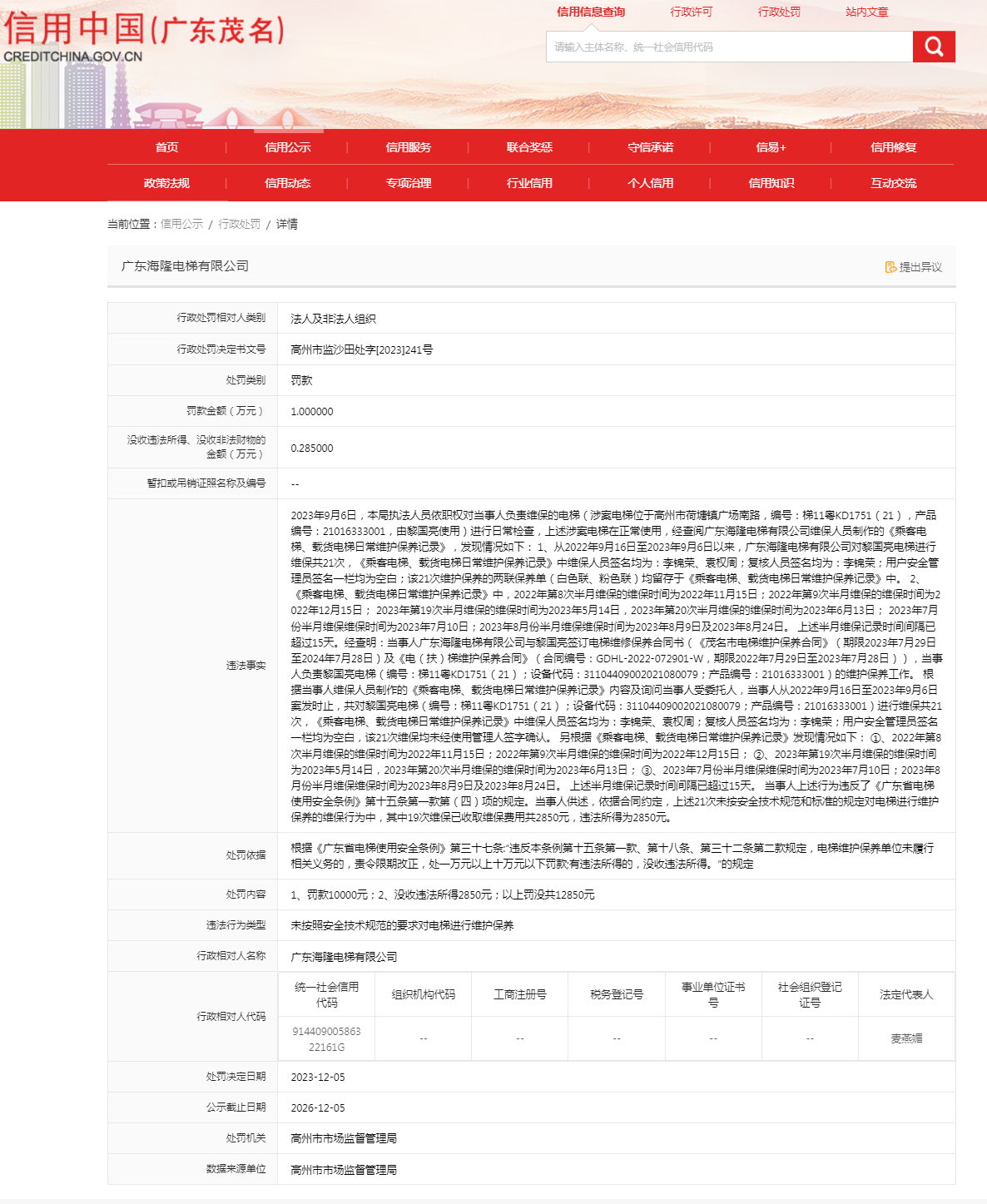987x1204 pixels.
Task: Click 提出异议 link text
Action: click(x=920, y=267)
